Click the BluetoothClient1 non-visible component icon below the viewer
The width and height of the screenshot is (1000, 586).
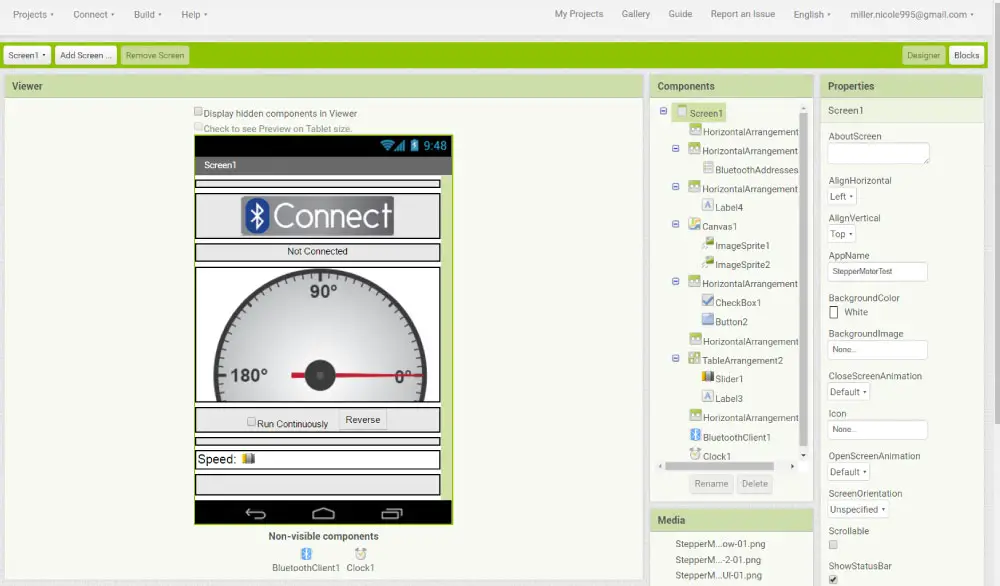(306, 553)
